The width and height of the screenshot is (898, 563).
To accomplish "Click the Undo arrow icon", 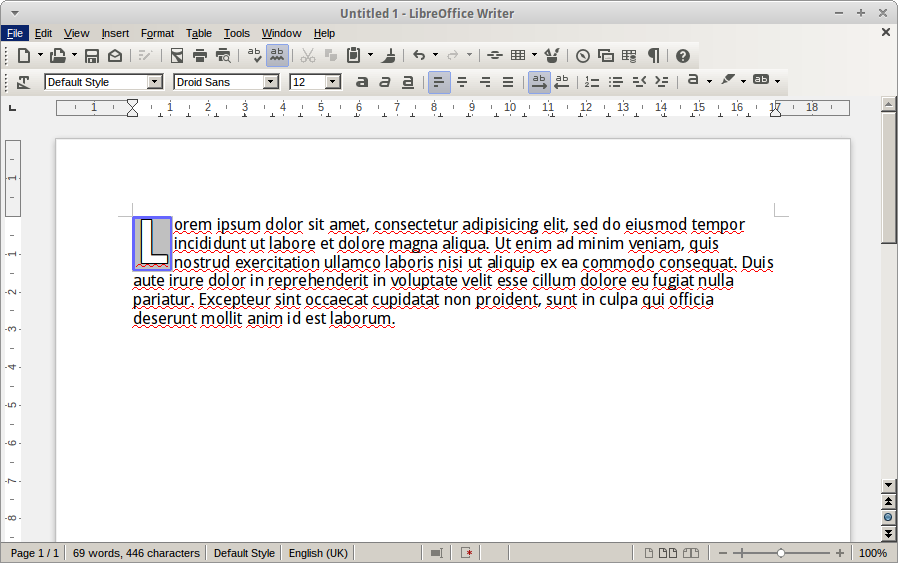I will pyautogui.click(x=419, y=56).
